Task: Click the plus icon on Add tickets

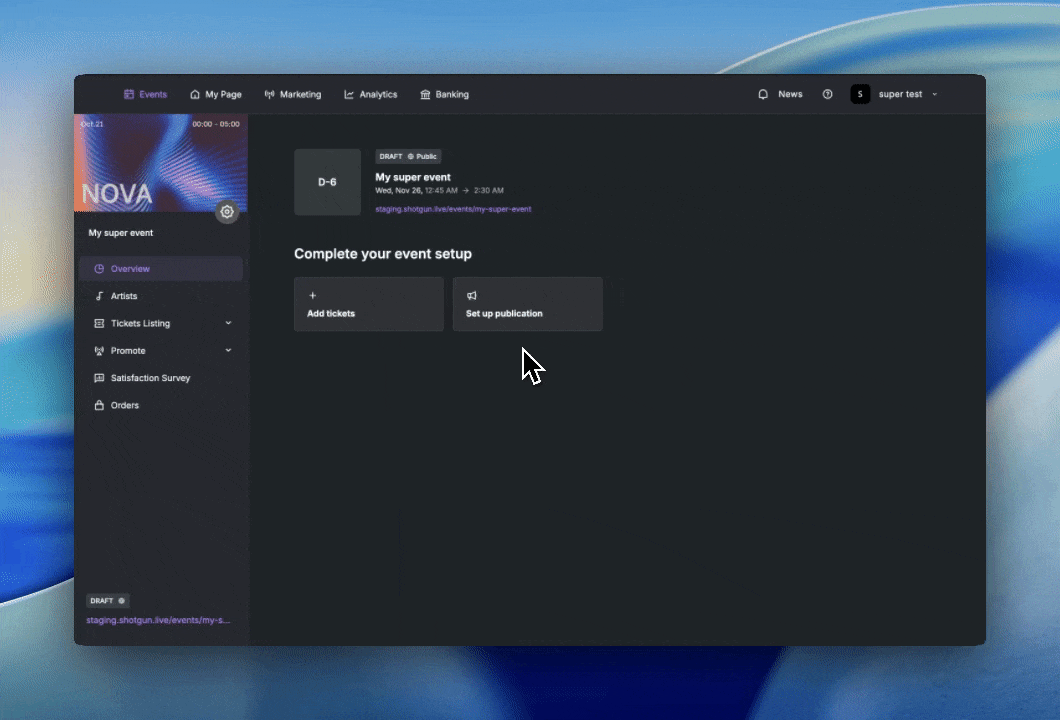Action: pos(312,295)
